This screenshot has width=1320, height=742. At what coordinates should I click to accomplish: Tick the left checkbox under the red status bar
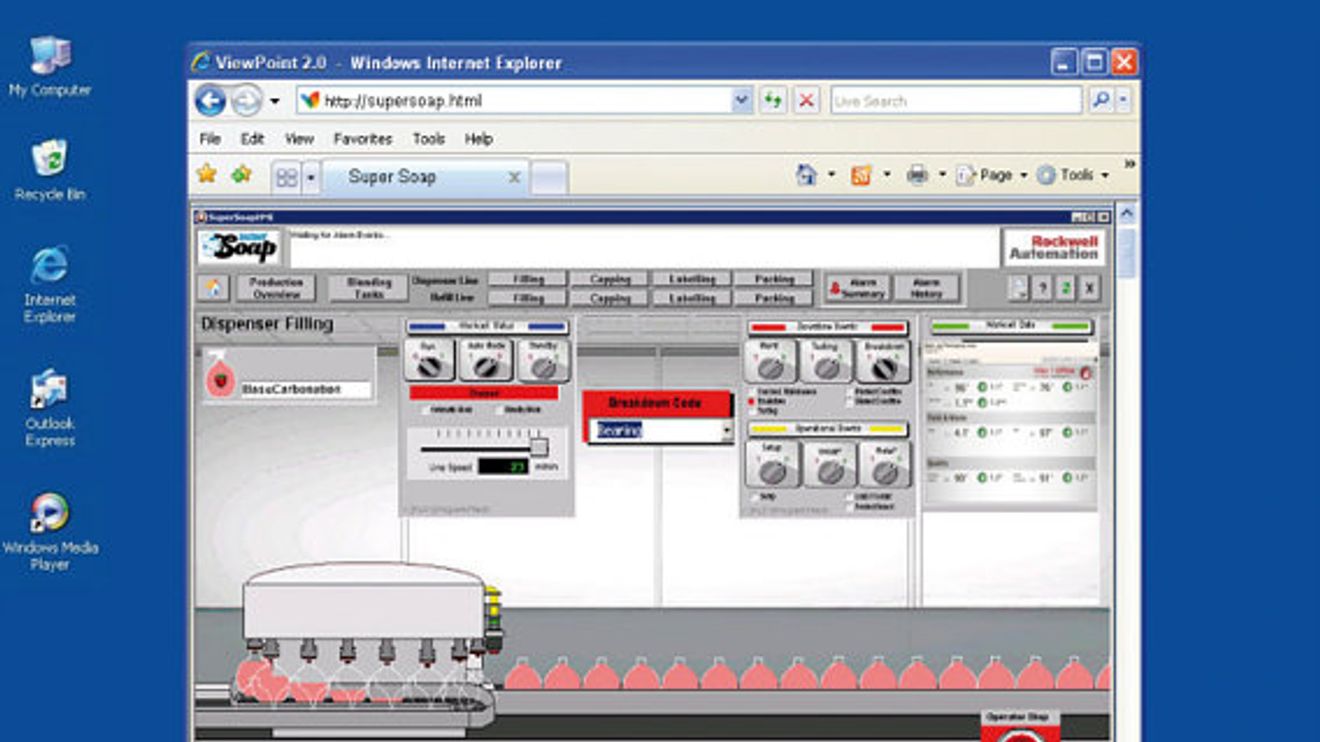click(427, 409)
